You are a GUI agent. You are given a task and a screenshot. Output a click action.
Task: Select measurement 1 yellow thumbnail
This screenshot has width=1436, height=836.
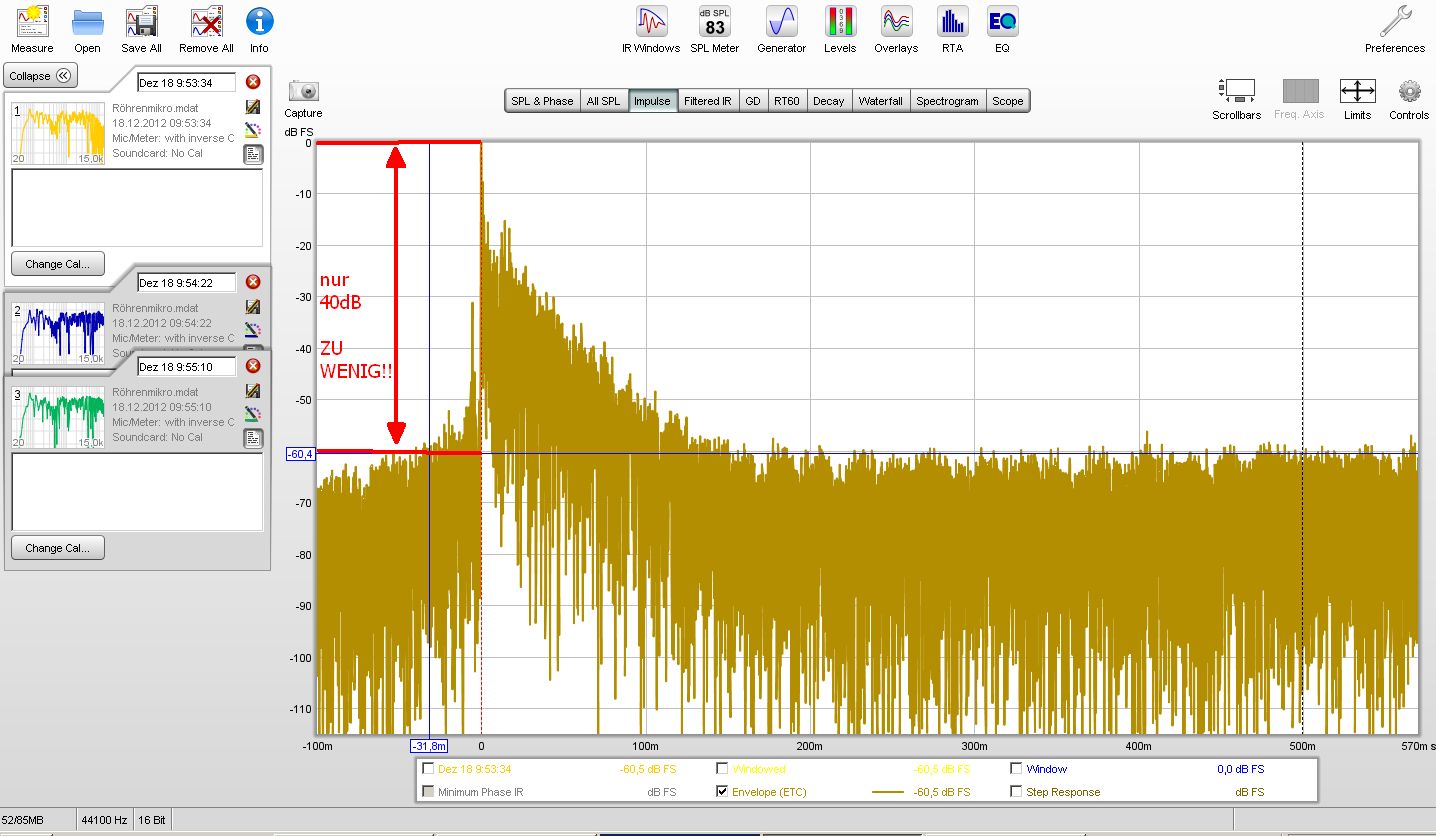click(x=58, y=133)
